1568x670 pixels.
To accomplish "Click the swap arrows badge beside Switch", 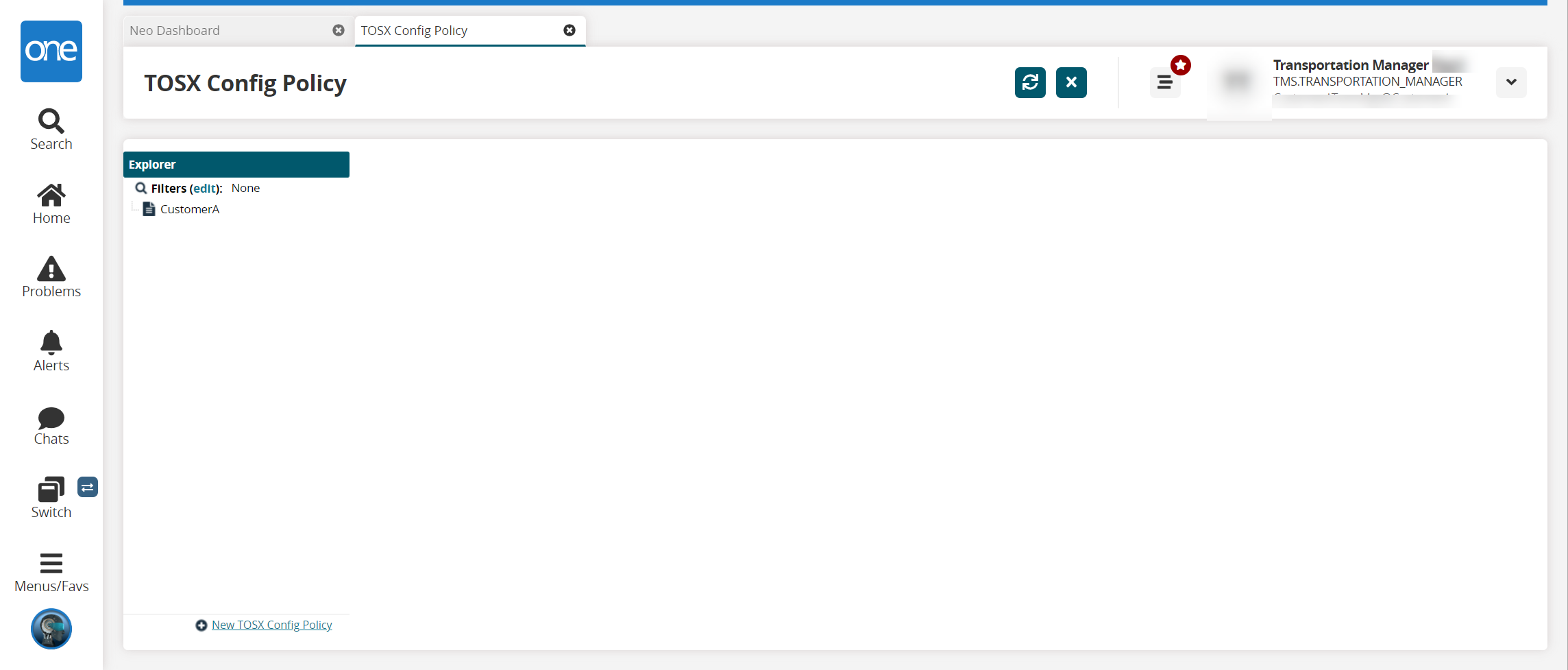I will 88,487.
